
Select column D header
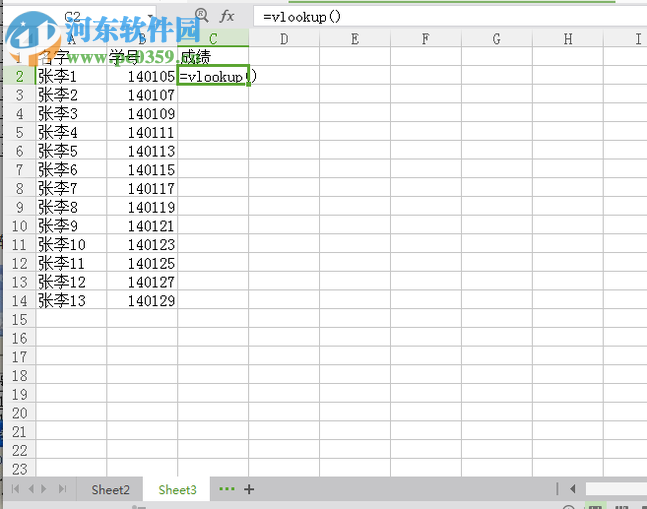coord(284,39)
